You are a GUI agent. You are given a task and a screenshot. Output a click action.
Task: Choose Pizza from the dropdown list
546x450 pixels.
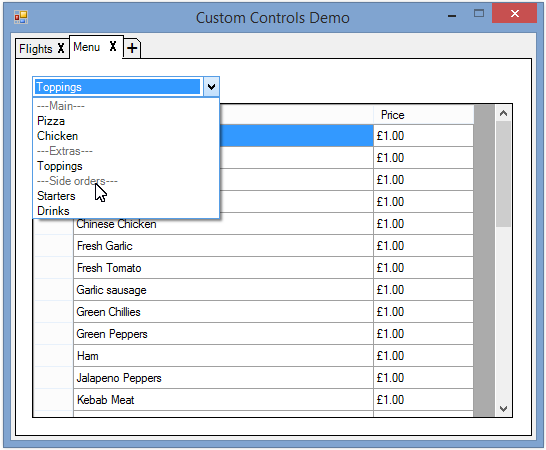click(x=126, y=121)
